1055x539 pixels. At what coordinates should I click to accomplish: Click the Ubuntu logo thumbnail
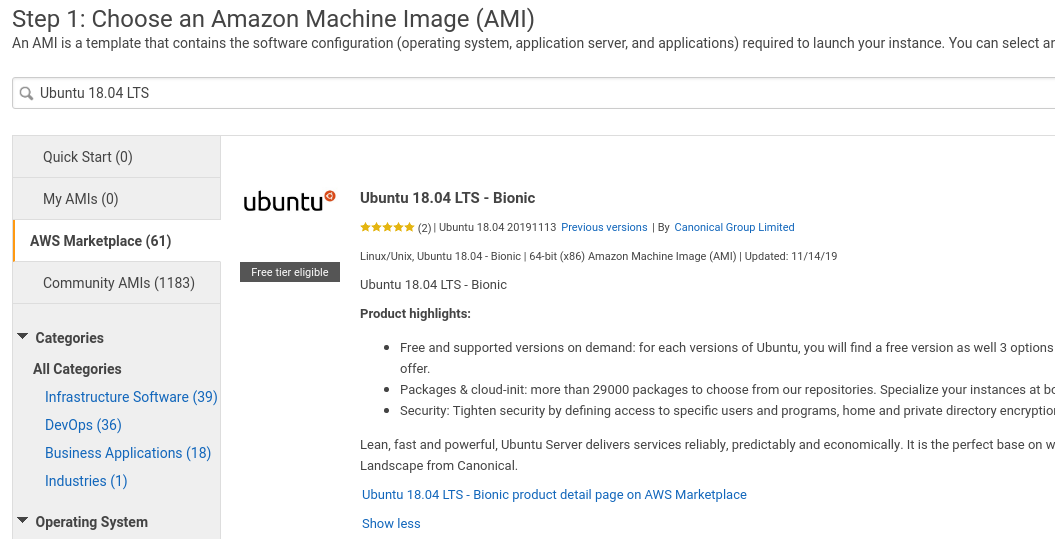click(289, 201)
